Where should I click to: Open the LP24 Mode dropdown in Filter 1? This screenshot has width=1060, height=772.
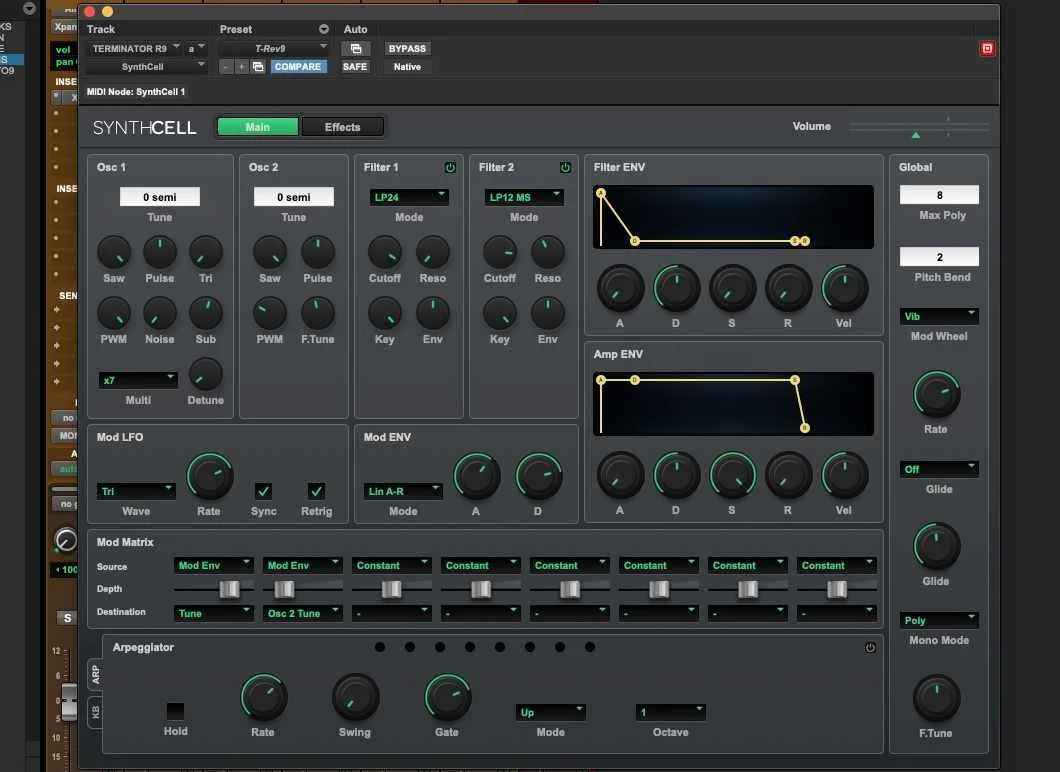(x=409, y=197)
